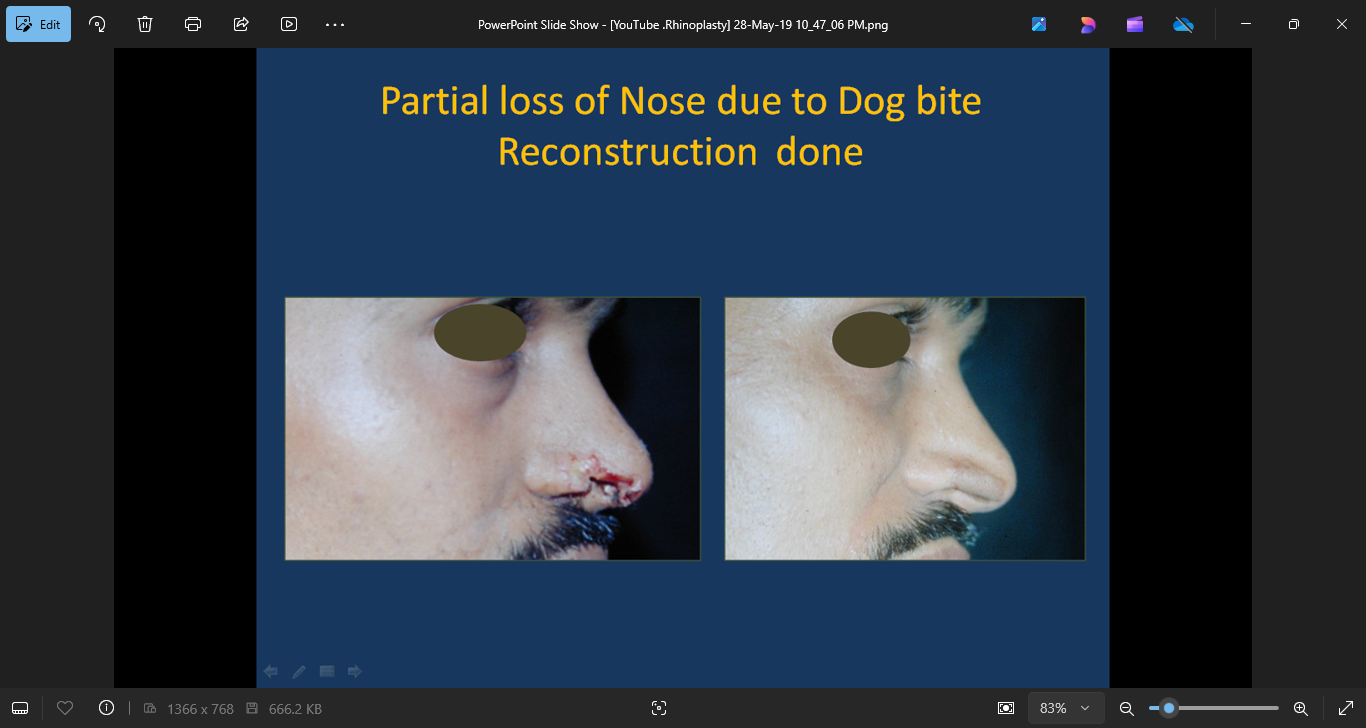Rotate the image using the rotate icon

click(x=97, y=24)
